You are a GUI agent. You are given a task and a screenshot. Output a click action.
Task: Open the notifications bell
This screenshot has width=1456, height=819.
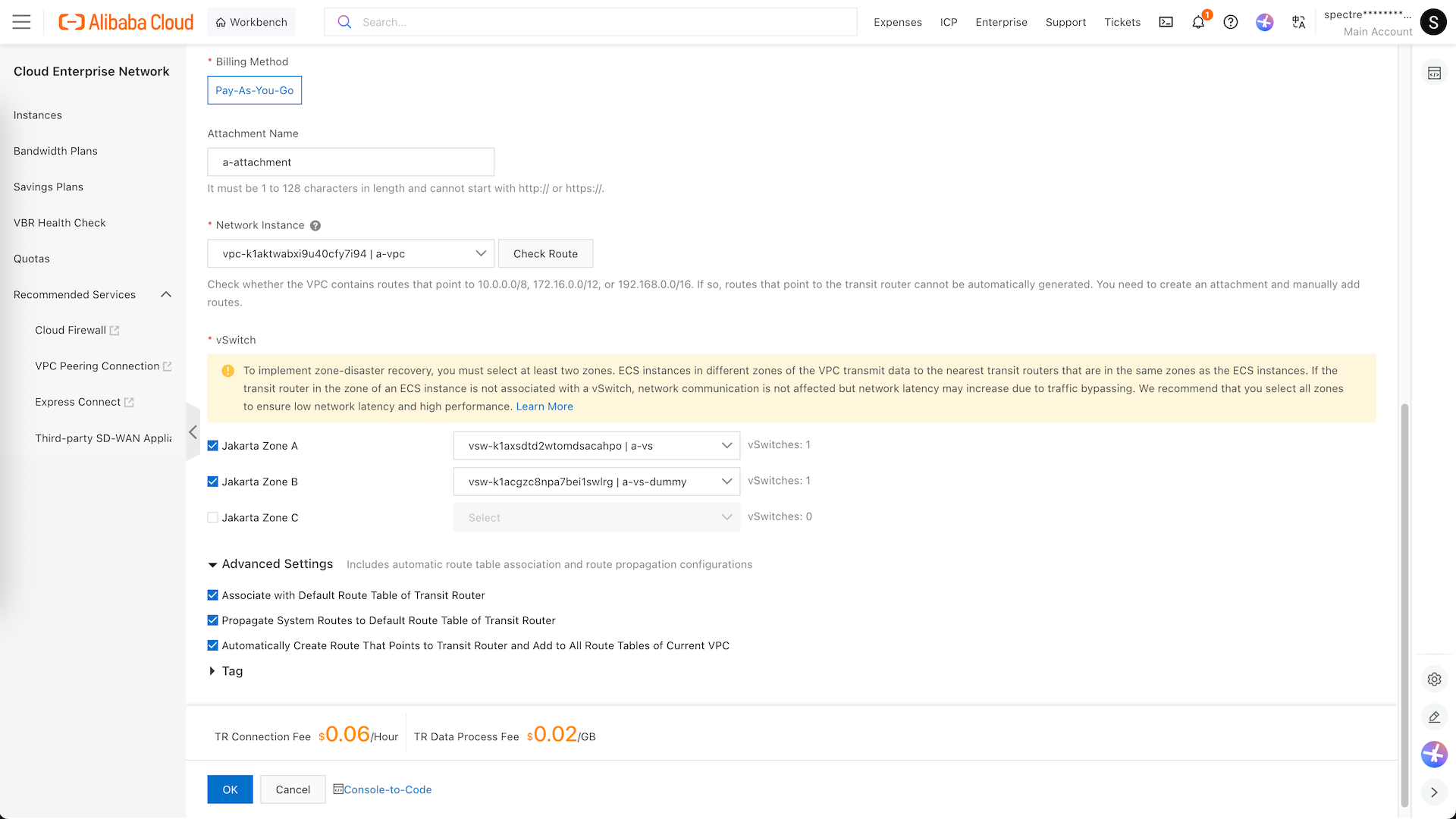click(1198, 22)
